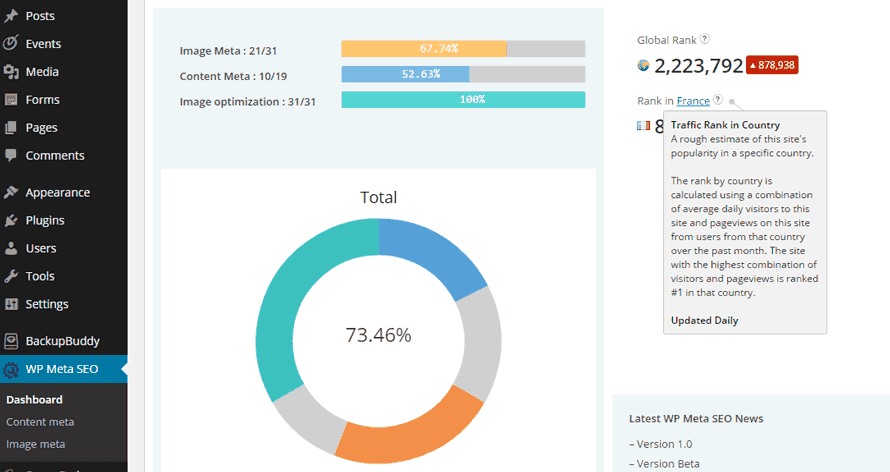Click the Forms icon in sidebar
Image resolution: width=890 pixels, height=472 pixels.
[11, 100]
